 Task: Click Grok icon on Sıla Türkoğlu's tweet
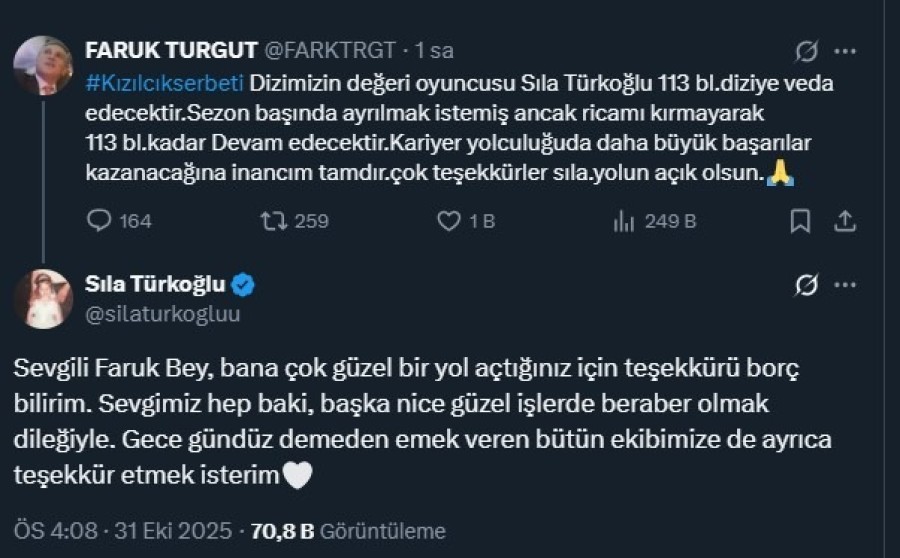pos(806,287)
